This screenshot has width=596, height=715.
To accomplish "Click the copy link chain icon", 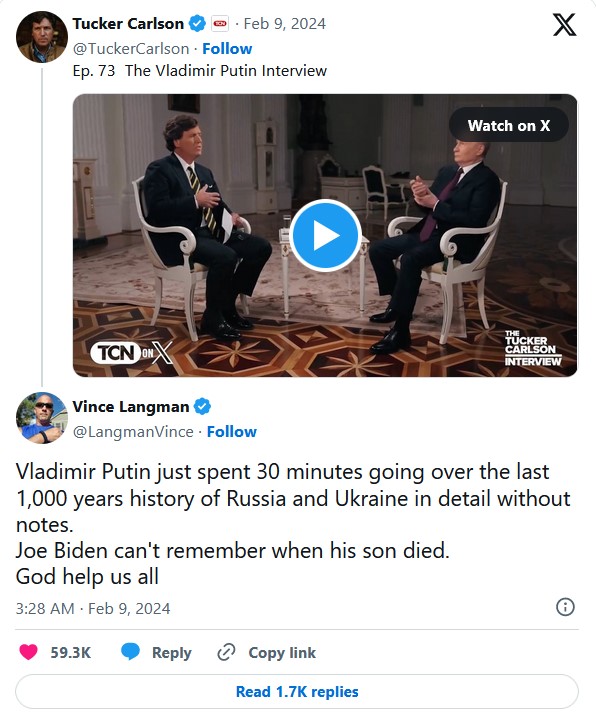I will tap(226, 652).
